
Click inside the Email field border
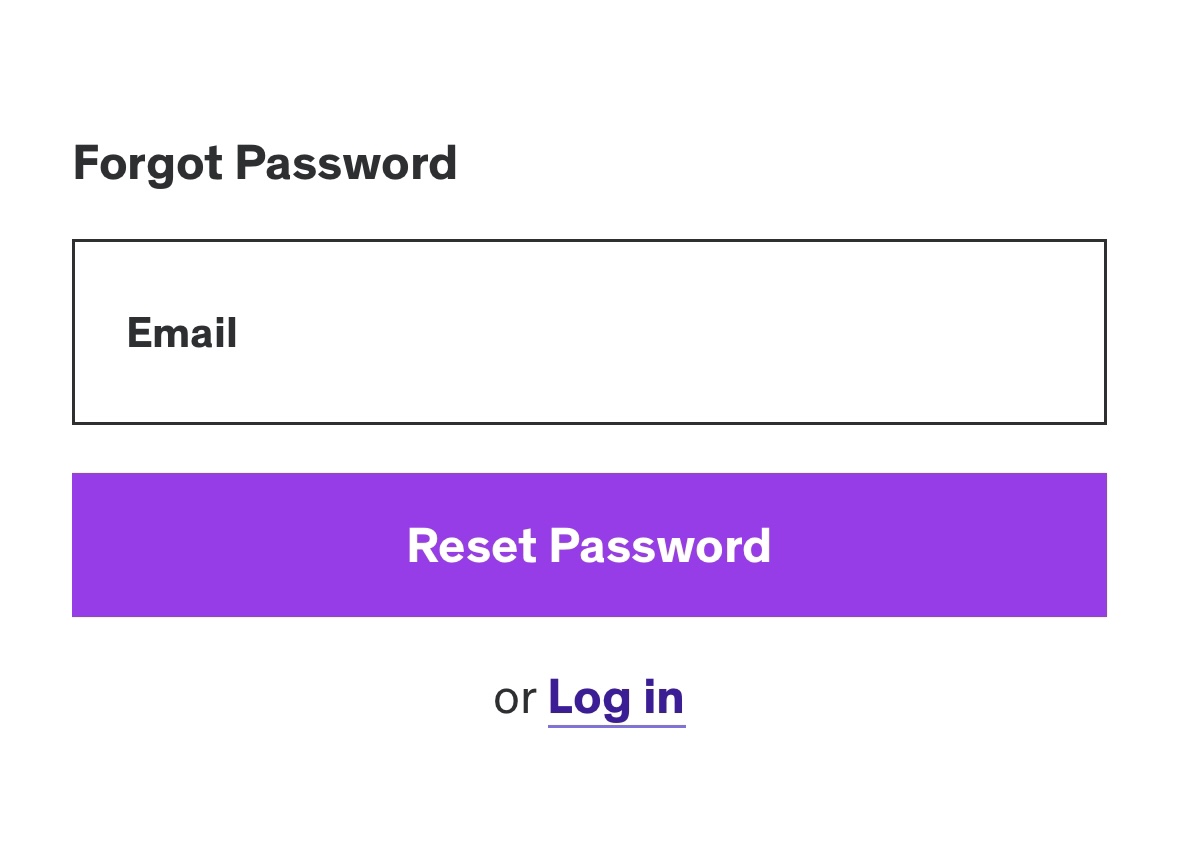tap(589, 331)
